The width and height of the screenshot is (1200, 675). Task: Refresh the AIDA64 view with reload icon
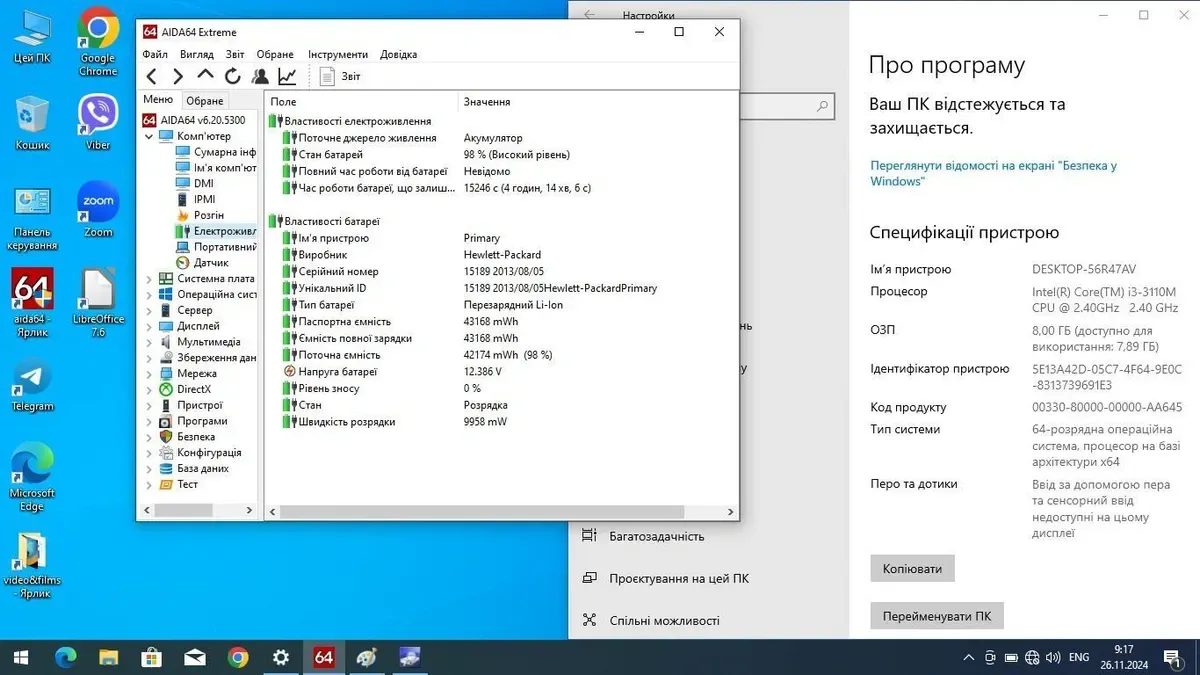[x=233, y=76]
